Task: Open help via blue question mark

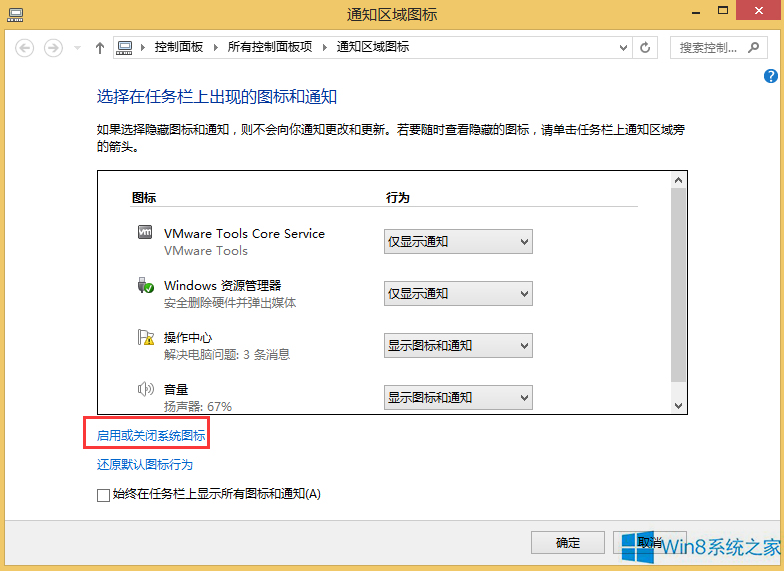Action: pyautogui.click(x=770, y=76)
